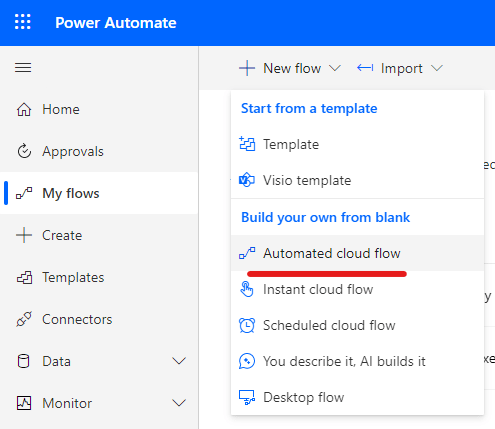Open Approvals page
This screenshot has height=429, width=495.
[99, 151]
